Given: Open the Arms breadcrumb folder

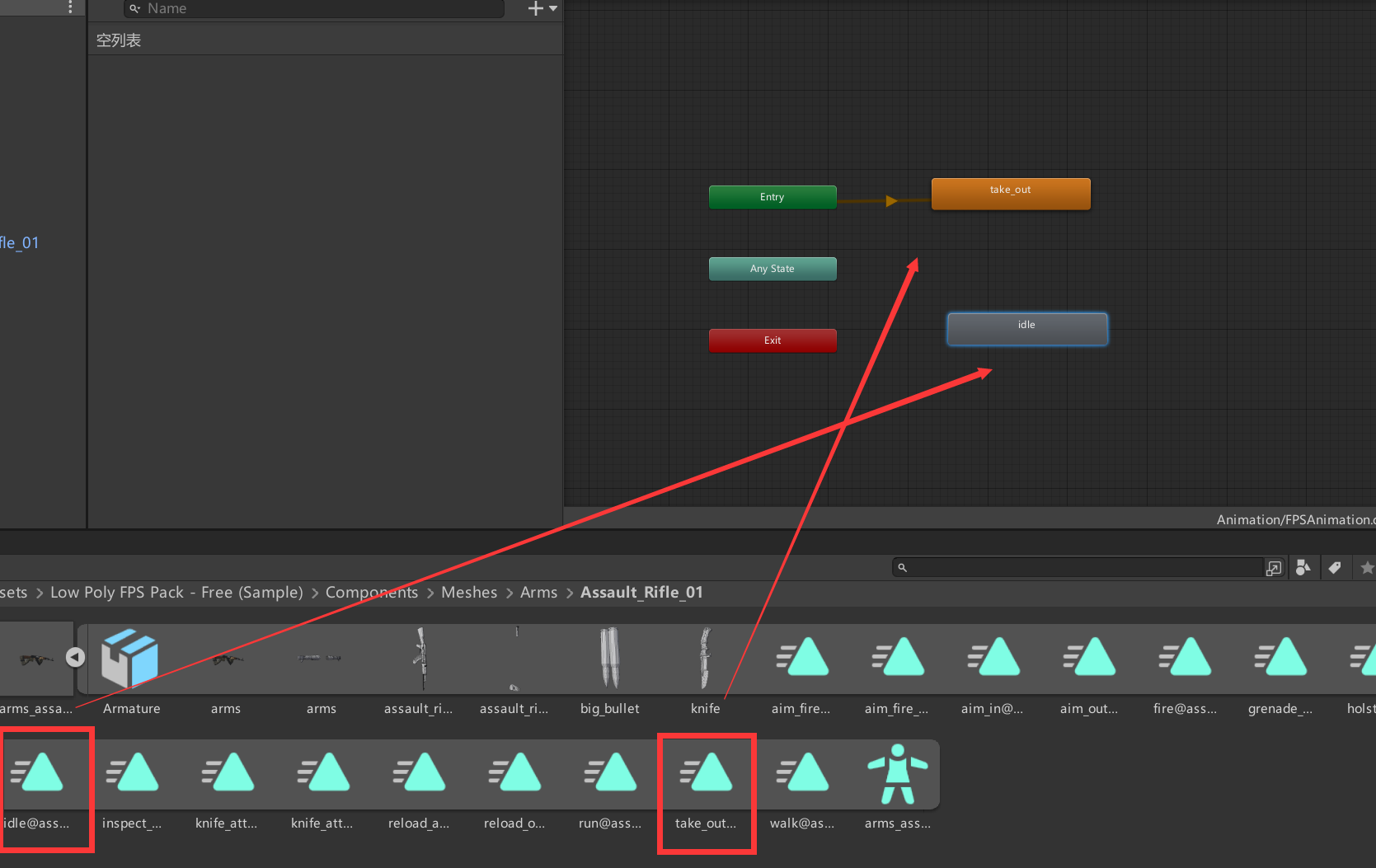Looking at the screenshot, I should [x=538, y=592].
